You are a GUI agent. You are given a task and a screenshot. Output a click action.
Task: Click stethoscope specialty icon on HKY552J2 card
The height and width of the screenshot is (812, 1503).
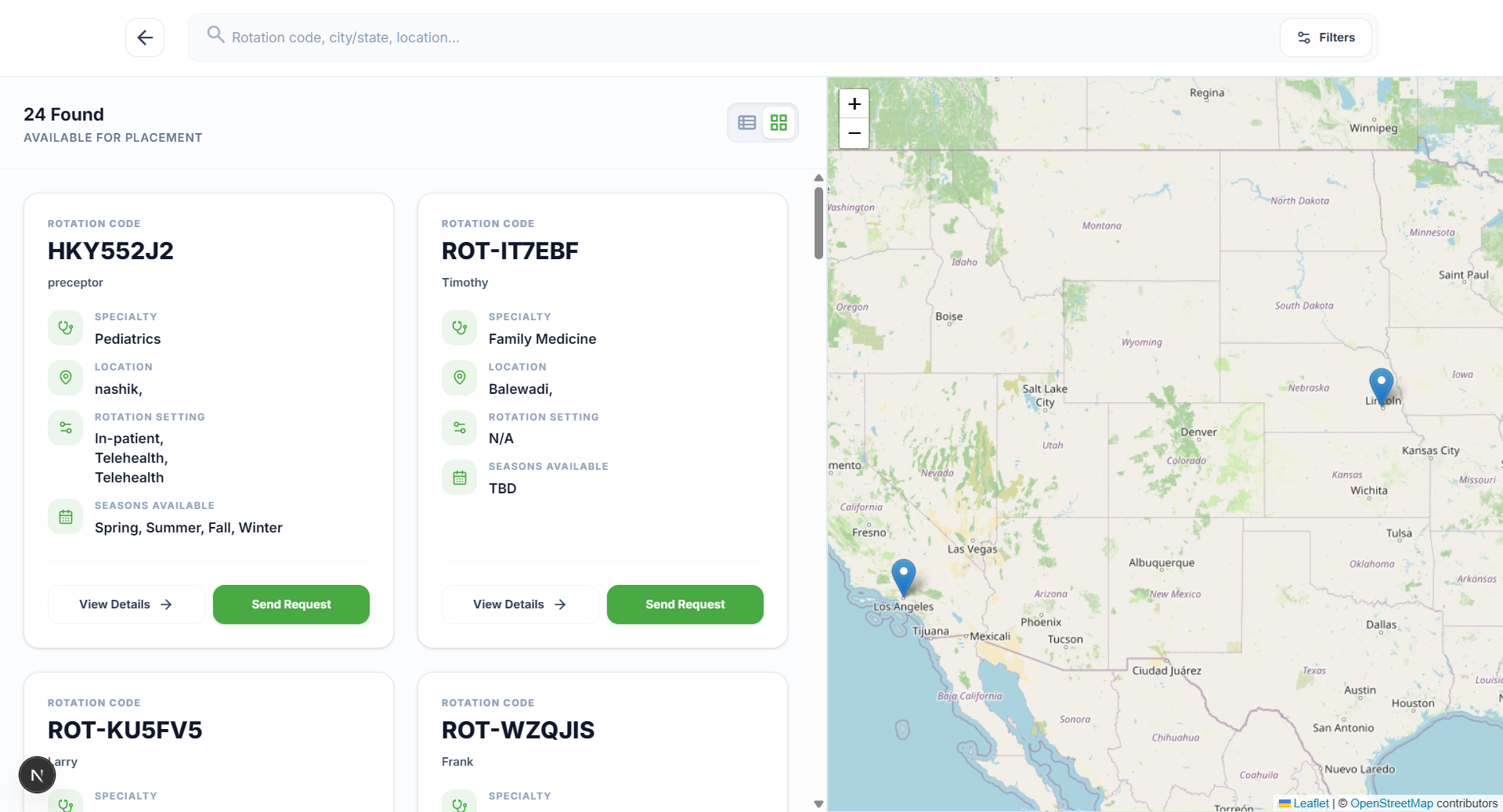(x=66, y=328)
